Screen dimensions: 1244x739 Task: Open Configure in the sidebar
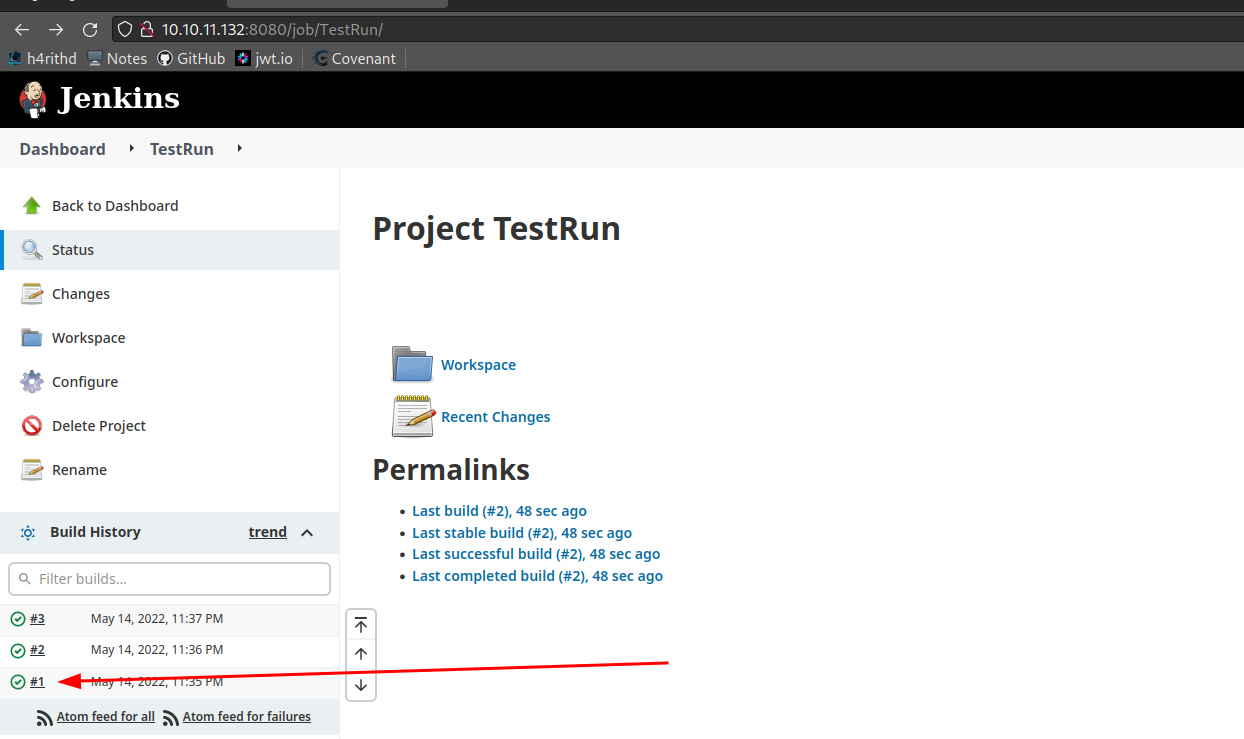tap(170, 382)
